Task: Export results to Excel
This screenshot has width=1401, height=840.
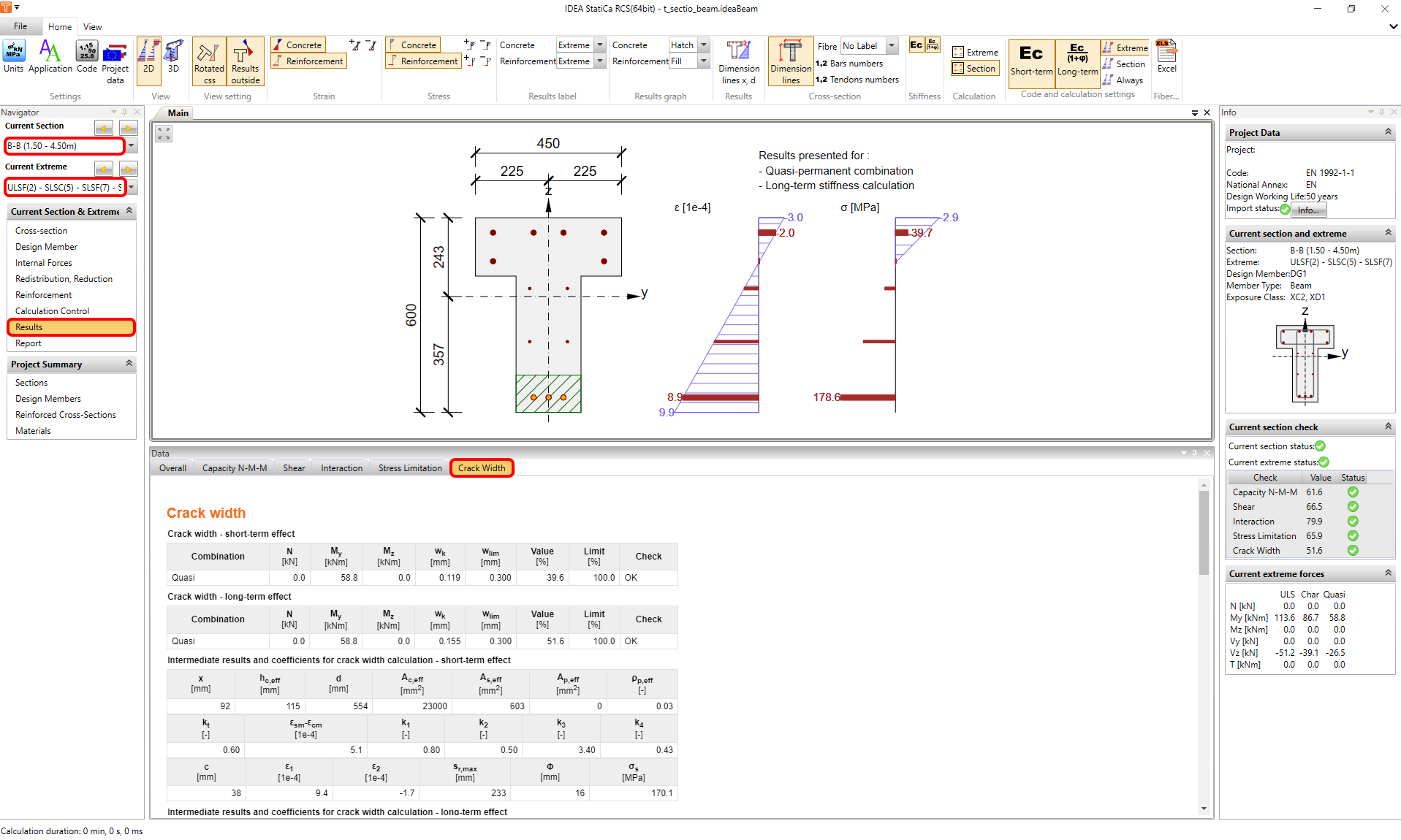Action: (x=1166, y=57)
